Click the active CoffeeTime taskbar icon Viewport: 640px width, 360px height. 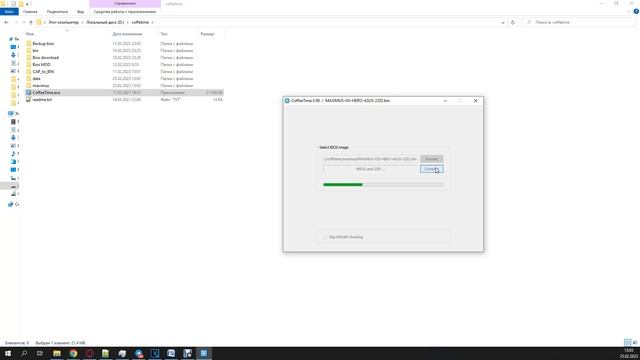click(204, 353)
